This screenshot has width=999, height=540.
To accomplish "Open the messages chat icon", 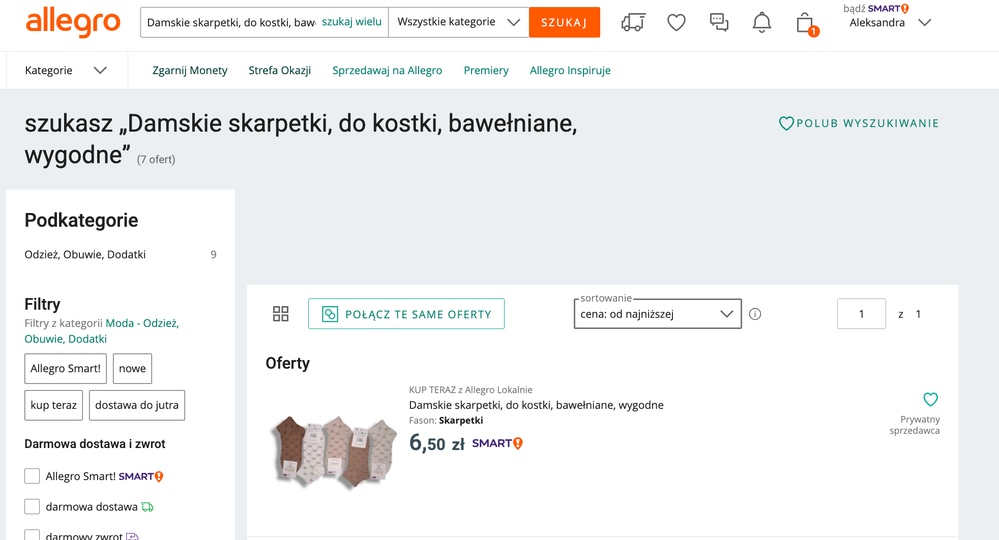I will tap(719, 22).
